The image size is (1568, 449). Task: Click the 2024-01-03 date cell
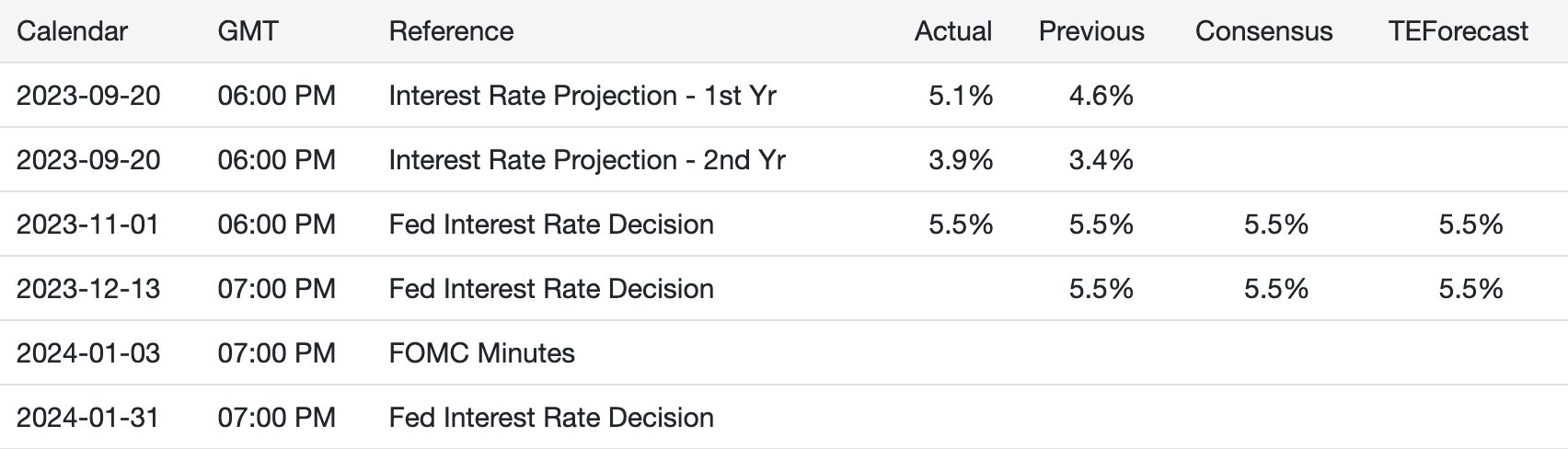click(x=88, y=353)
